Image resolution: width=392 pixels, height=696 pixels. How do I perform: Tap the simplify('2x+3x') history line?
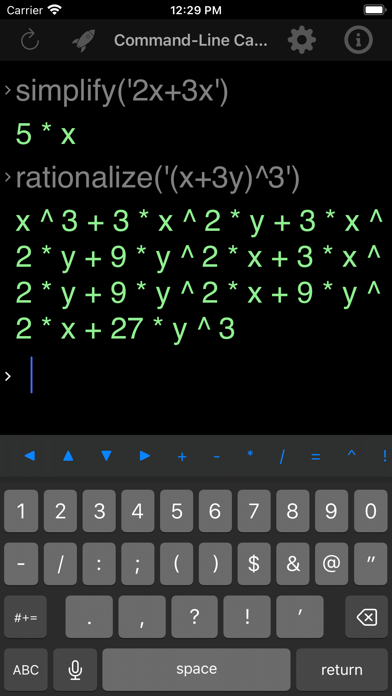(122, 92)
